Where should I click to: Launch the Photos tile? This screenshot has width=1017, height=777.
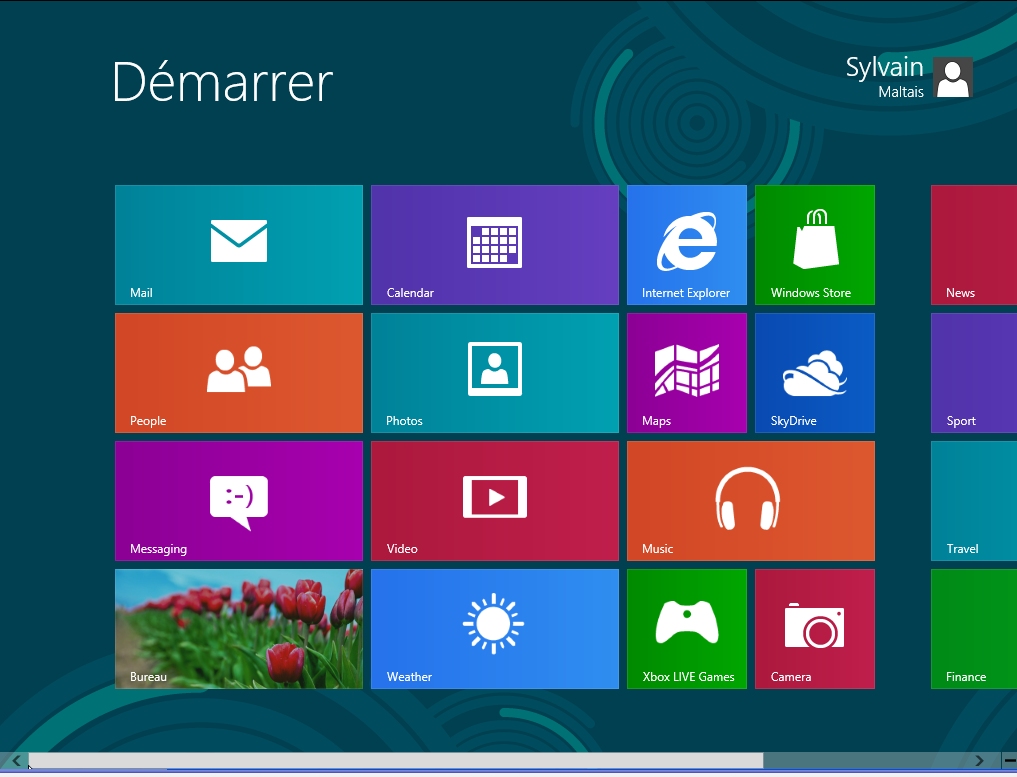point(494,373)
